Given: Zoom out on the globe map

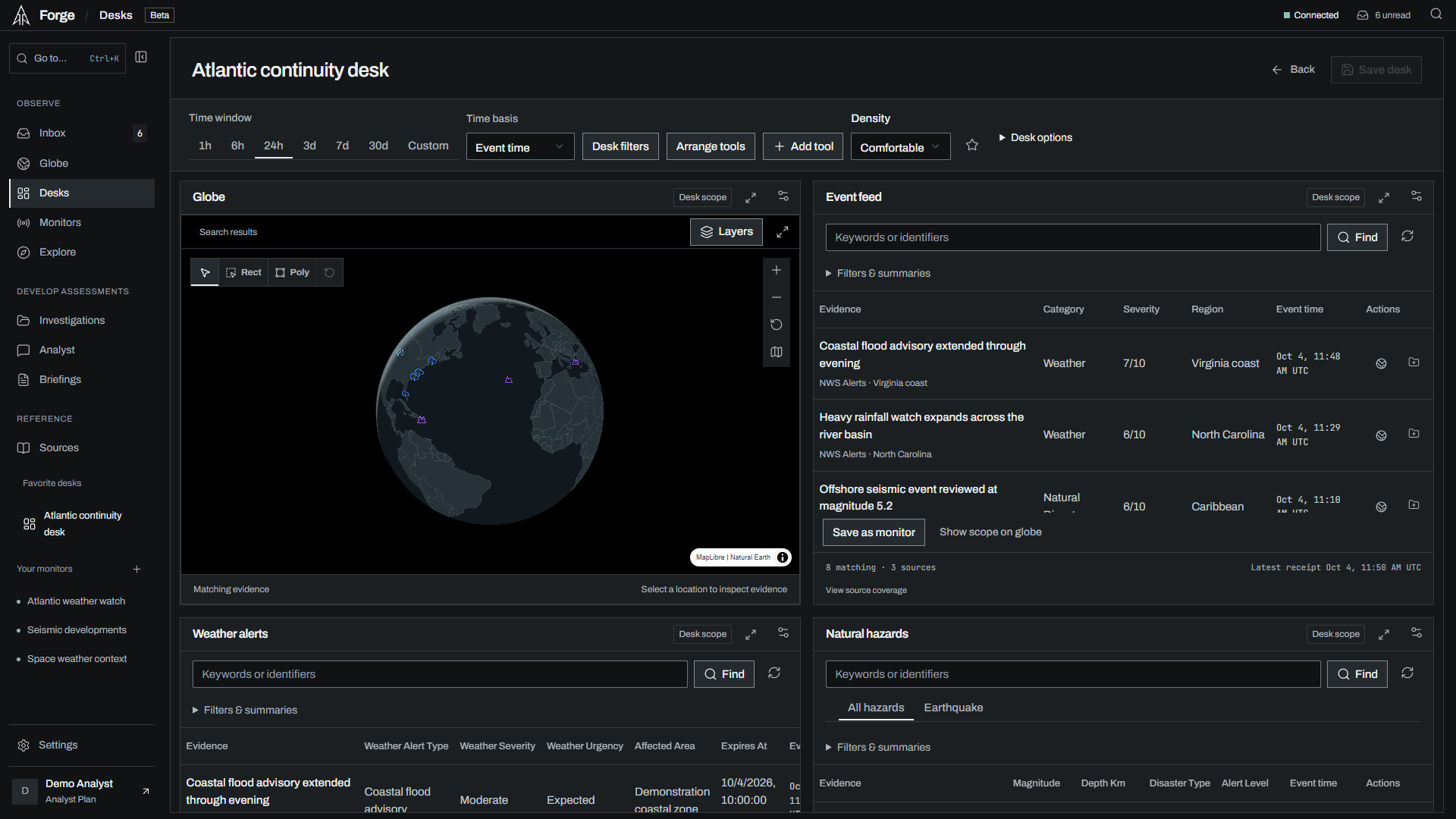Looking at the screenshot, I should pyautogui.click(x=777, y=298).
